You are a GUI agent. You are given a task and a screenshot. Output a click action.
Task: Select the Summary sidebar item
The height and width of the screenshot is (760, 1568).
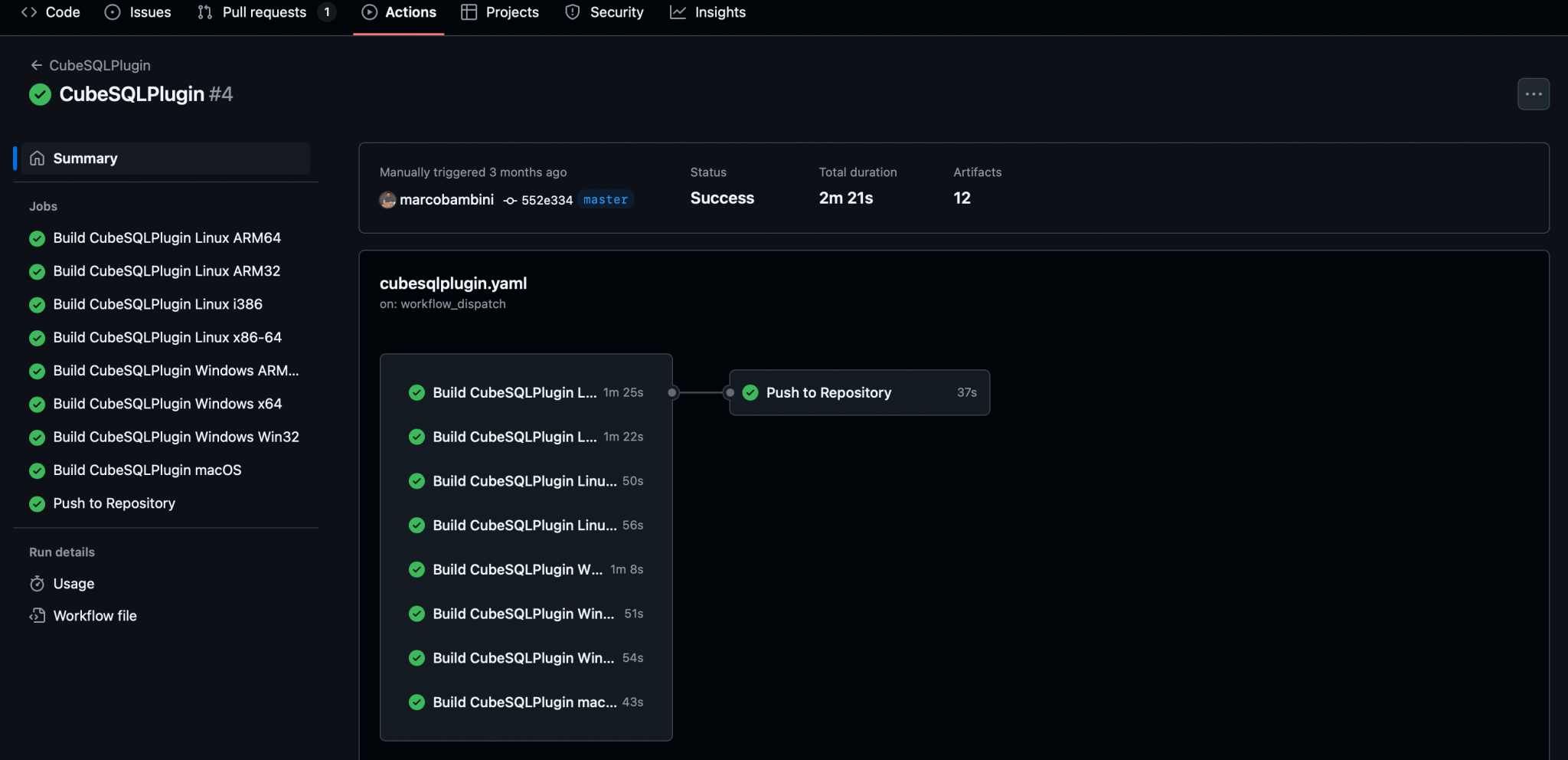coord(165,159)
